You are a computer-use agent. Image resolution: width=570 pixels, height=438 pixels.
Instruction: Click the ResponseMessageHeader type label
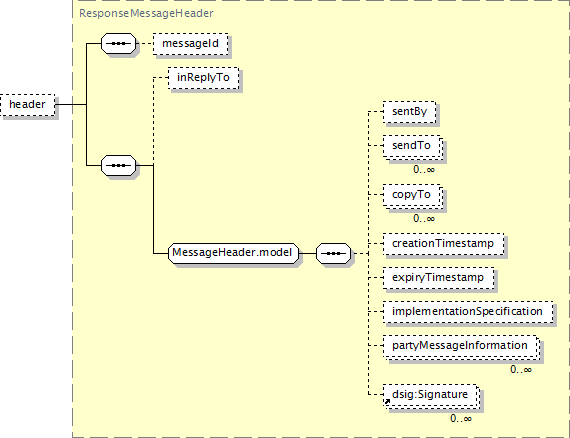coord(146,13)
